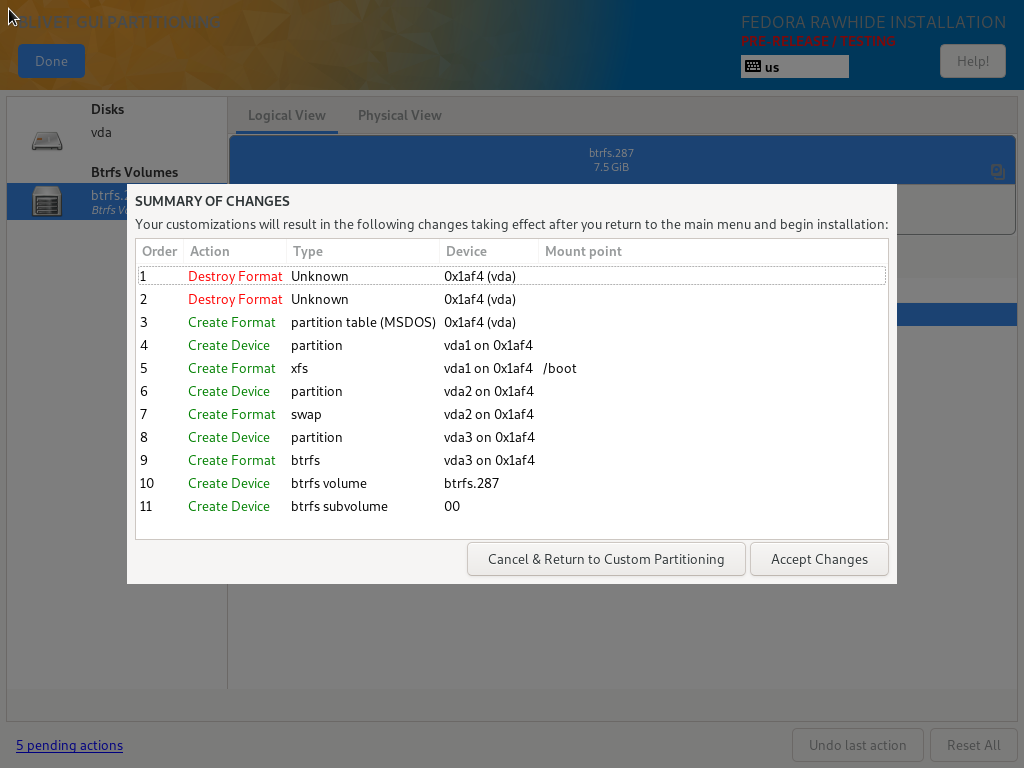Screen dimensions: 1024x768
Task: Click the Done button
Action: [x=52, y=61]
